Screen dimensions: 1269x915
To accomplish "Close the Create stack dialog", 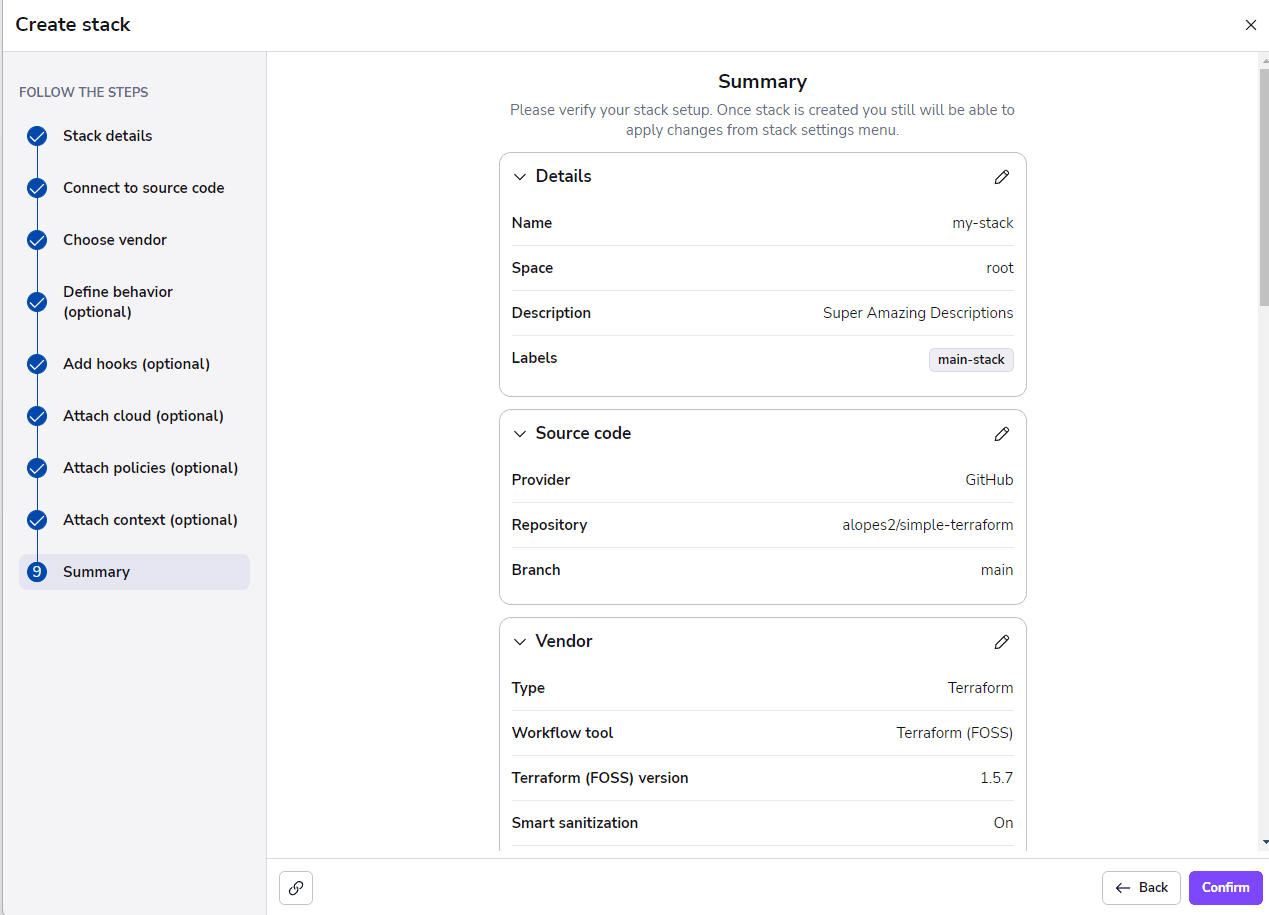I will 1250,24.
